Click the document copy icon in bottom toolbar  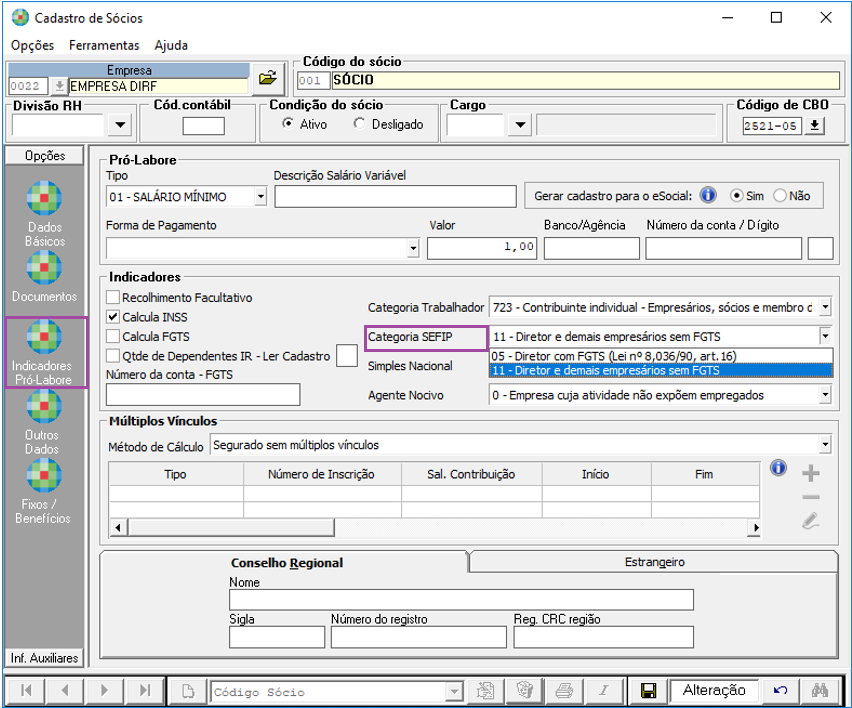coord(485,691)
